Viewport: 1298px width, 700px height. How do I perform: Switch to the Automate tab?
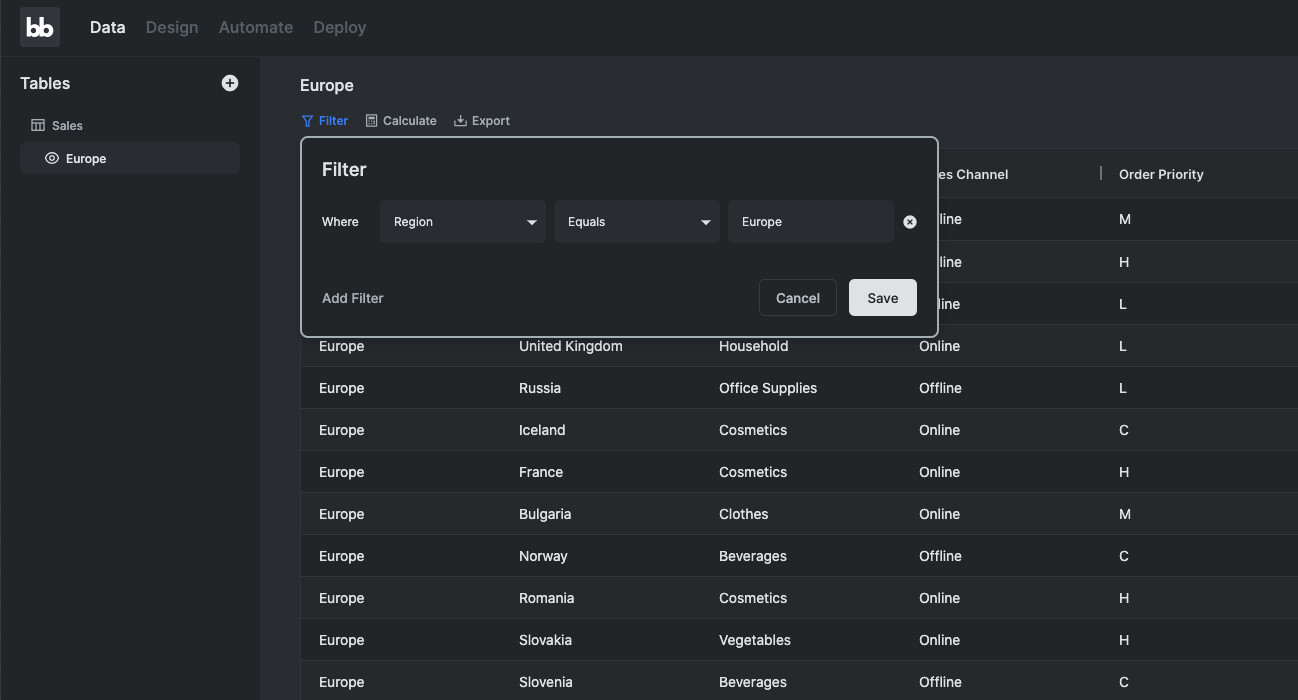click(x=256, y=27)
